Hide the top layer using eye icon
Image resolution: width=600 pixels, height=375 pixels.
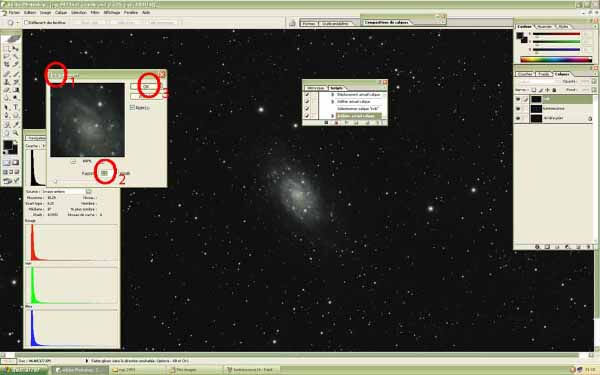(x=518, y=99)
